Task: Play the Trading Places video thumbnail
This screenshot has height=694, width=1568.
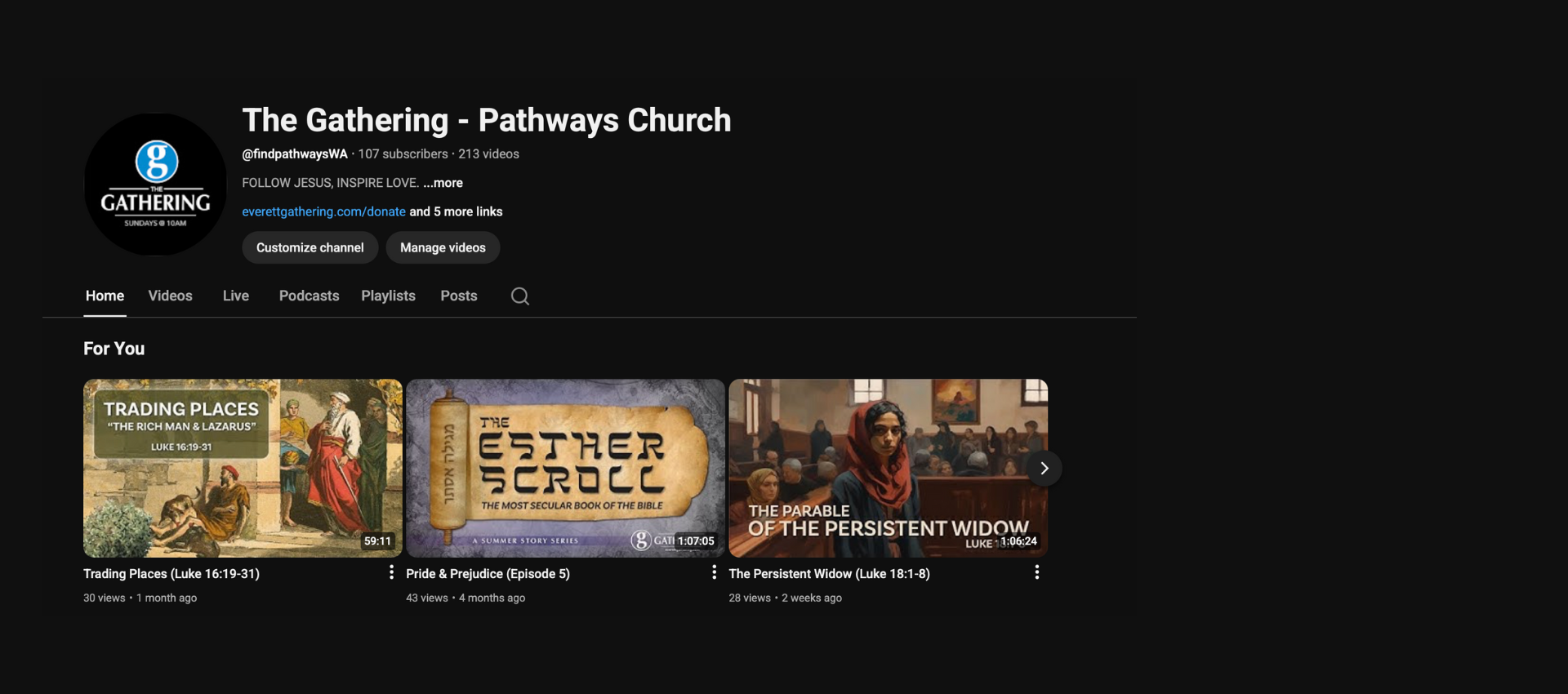Action: click(x=243, y=468)
